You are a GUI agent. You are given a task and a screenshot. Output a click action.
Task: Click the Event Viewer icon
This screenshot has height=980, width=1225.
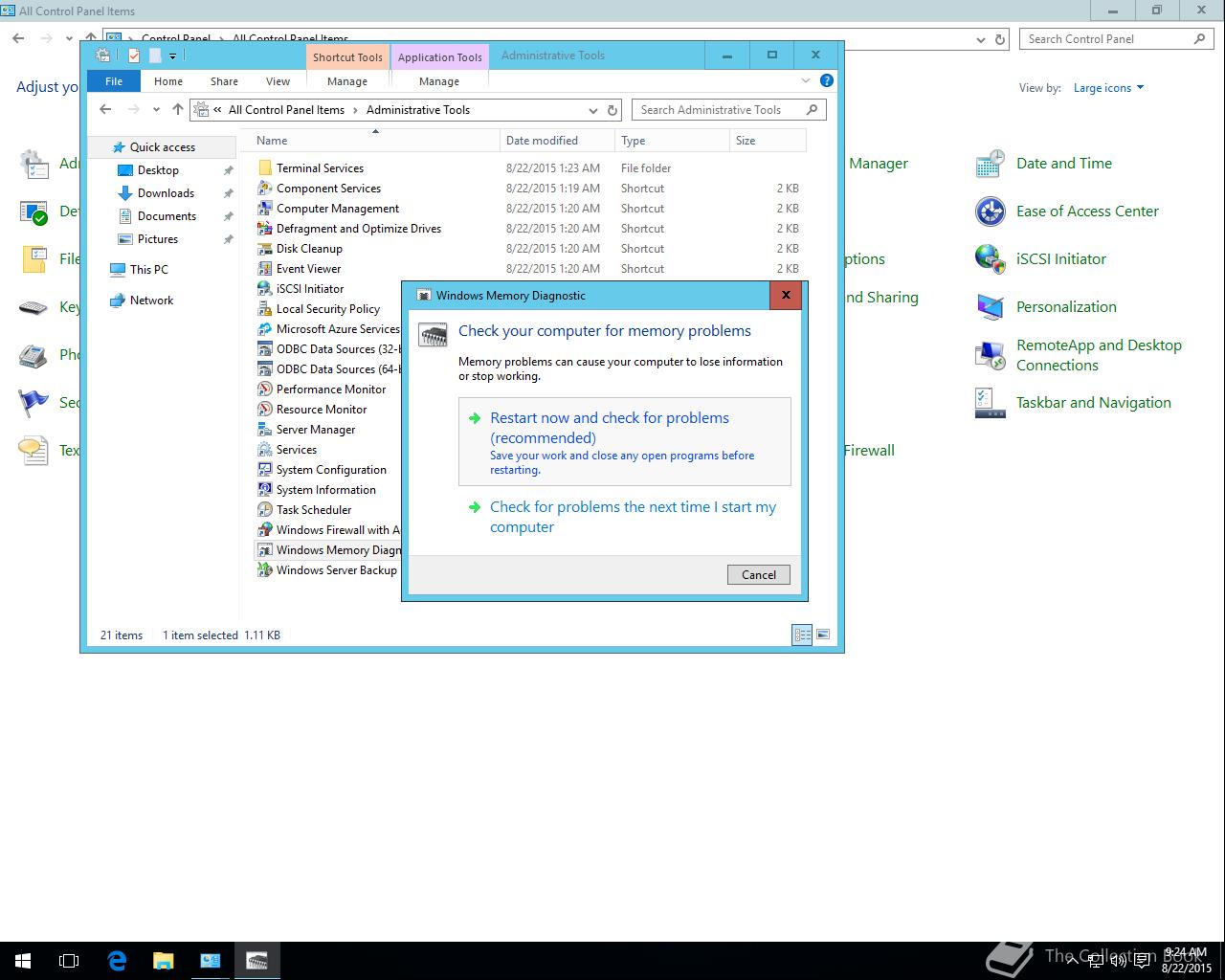click(265, 269)
